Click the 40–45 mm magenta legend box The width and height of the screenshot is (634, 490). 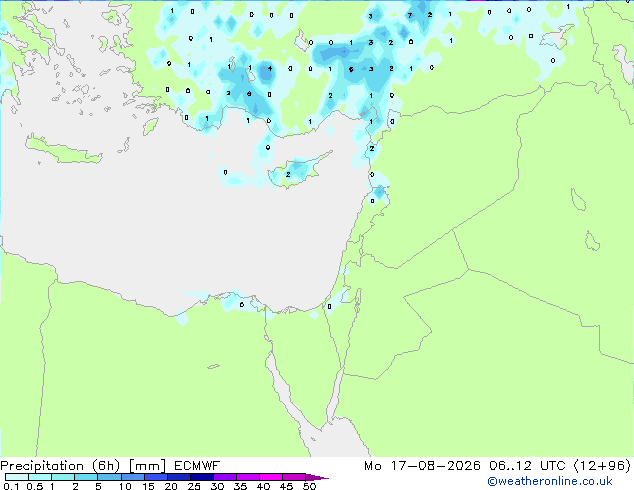click(x=271, y=477)
